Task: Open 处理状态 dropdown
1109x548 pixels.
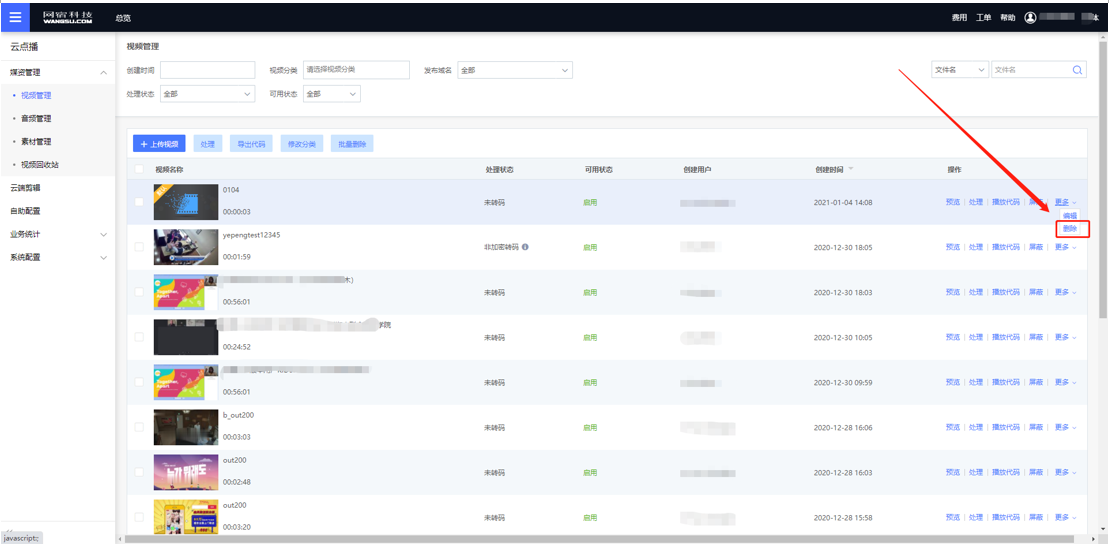Action: point(207,93)
